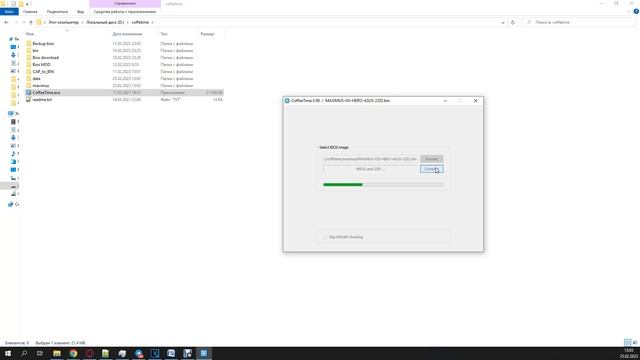Open taskbar search magnifier
Image resolution: width=640 pixels, height=360 pixels.
click(24, 353)
